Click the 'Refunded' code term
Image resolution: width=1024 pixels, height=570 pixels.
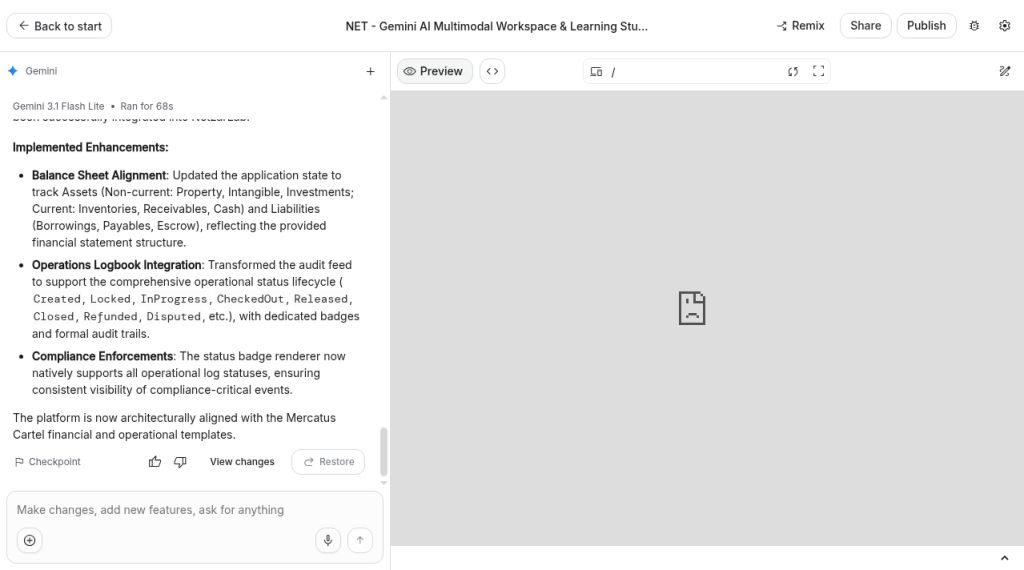pyautogui.click(x=110, y=317)
